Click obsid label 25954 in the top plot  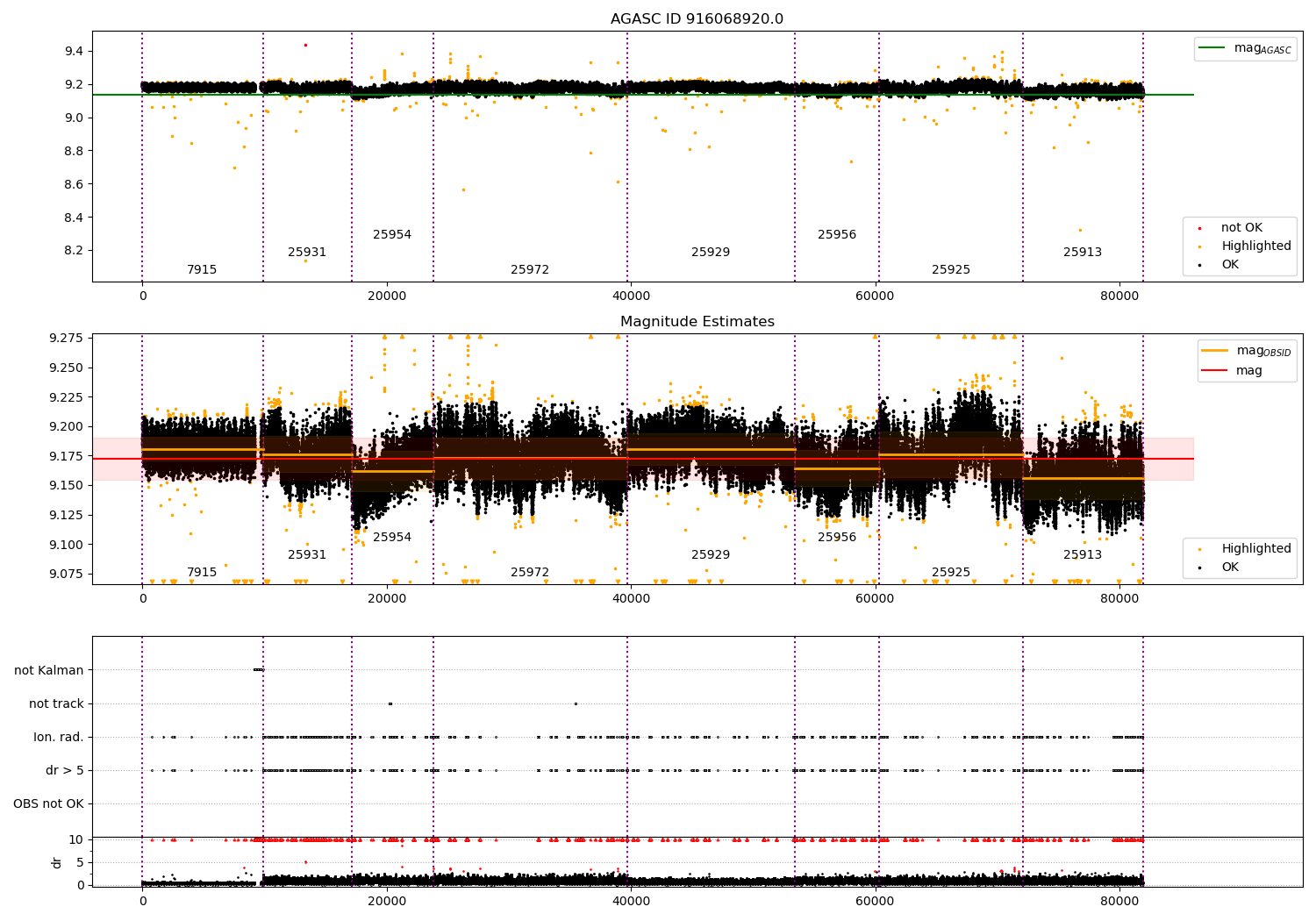(392, 235)
